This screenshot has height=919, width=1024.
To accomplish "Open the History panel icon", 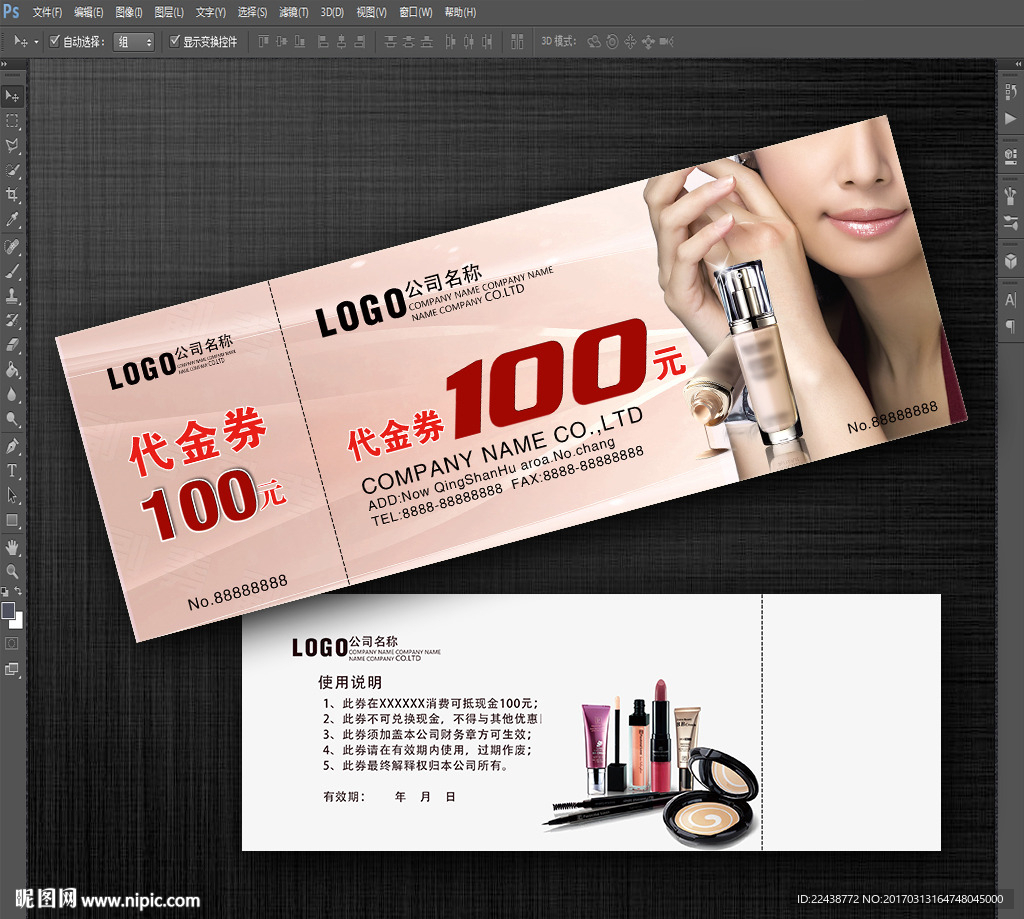I will point(1010,92).
